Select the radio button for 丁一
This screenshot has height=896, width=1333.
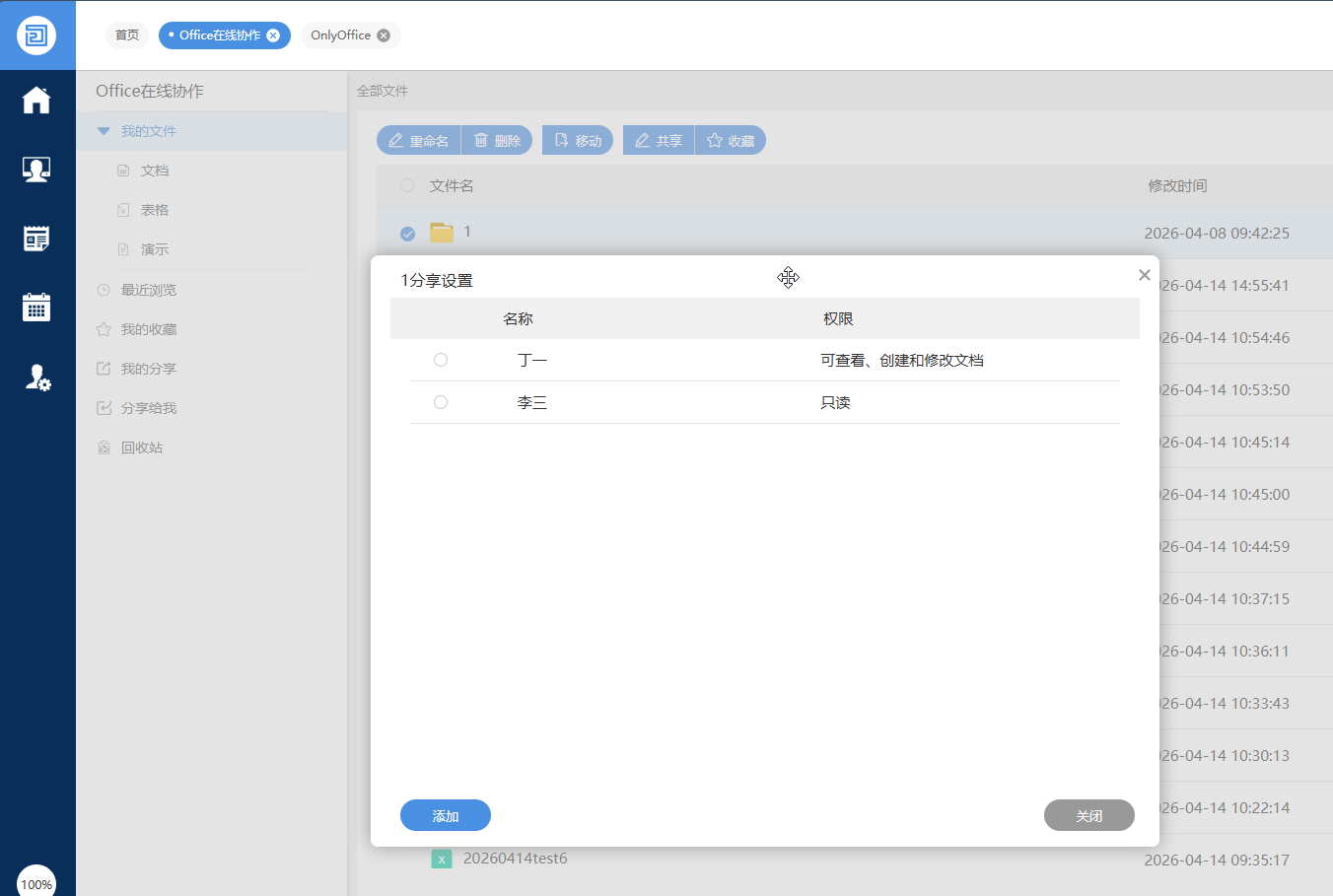pos(441,360)
